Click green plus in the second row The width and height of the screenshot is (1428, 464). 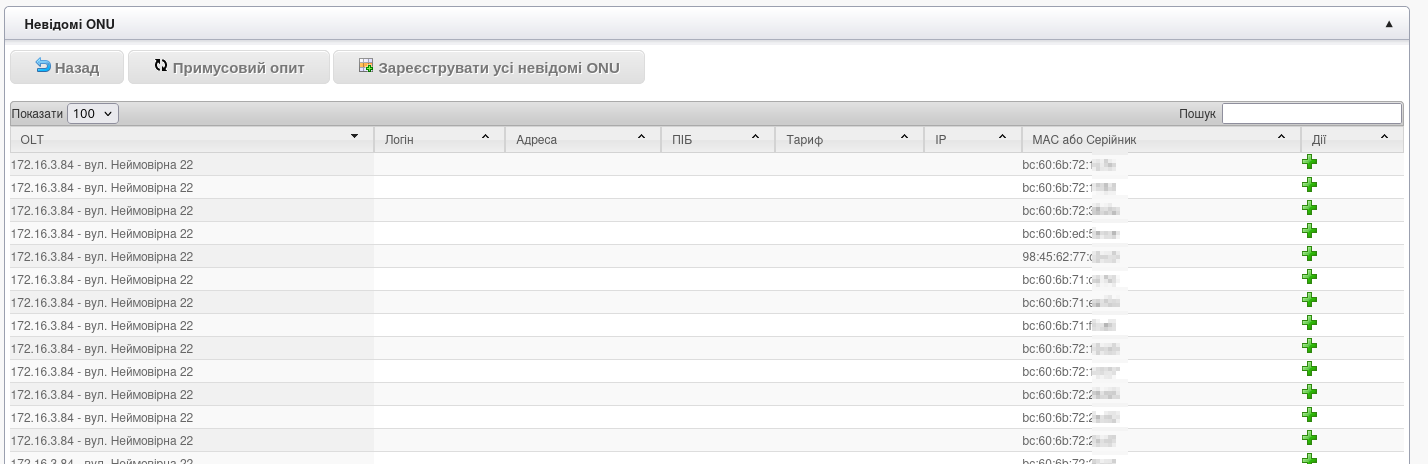(1309, 185)
